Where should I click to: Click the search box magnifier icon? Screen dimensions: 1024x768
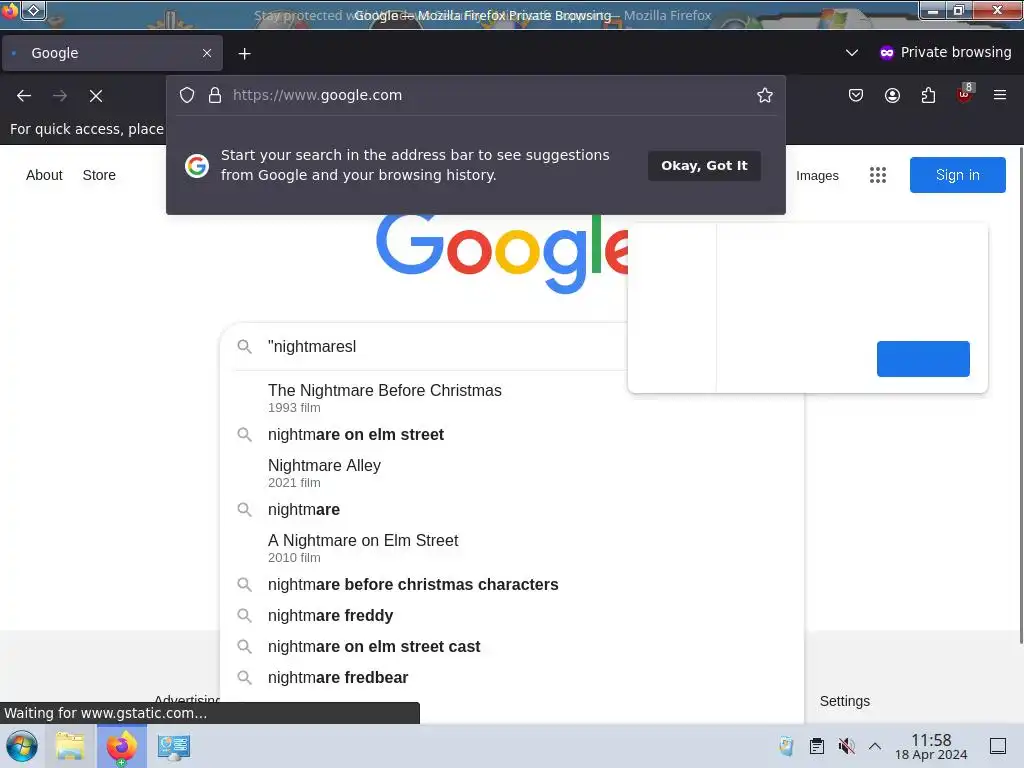click(x=244, y=347)
